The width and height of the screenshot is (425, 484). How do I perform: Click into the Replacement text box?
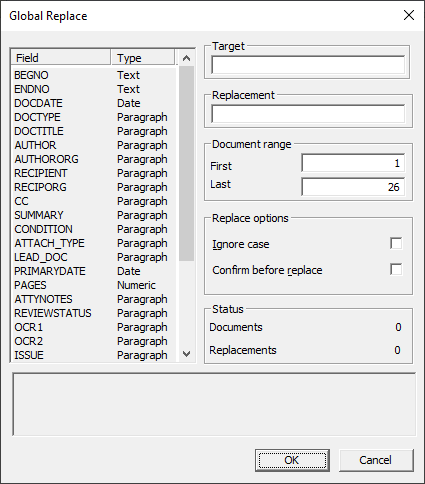pyautogui.click(x=308, y=114)
